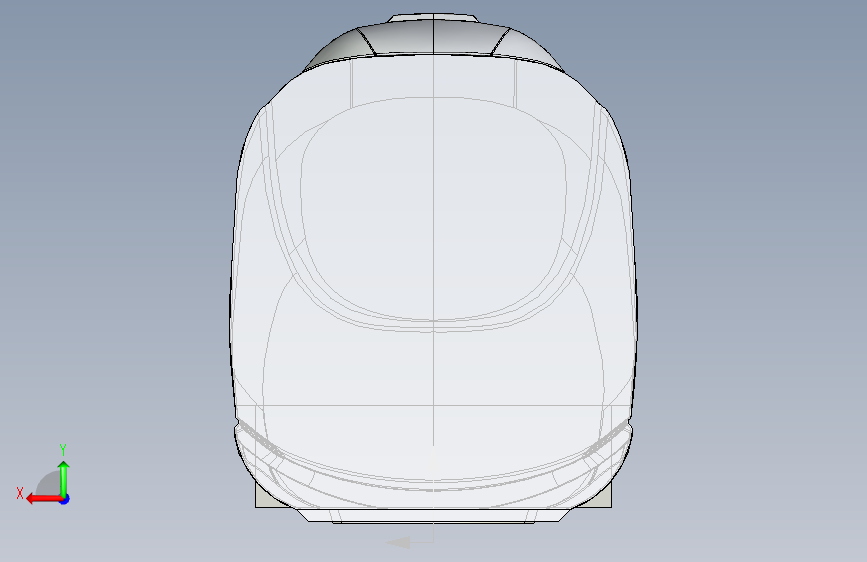Click the green Y axis arrow of the triad

tap(64, 478)
